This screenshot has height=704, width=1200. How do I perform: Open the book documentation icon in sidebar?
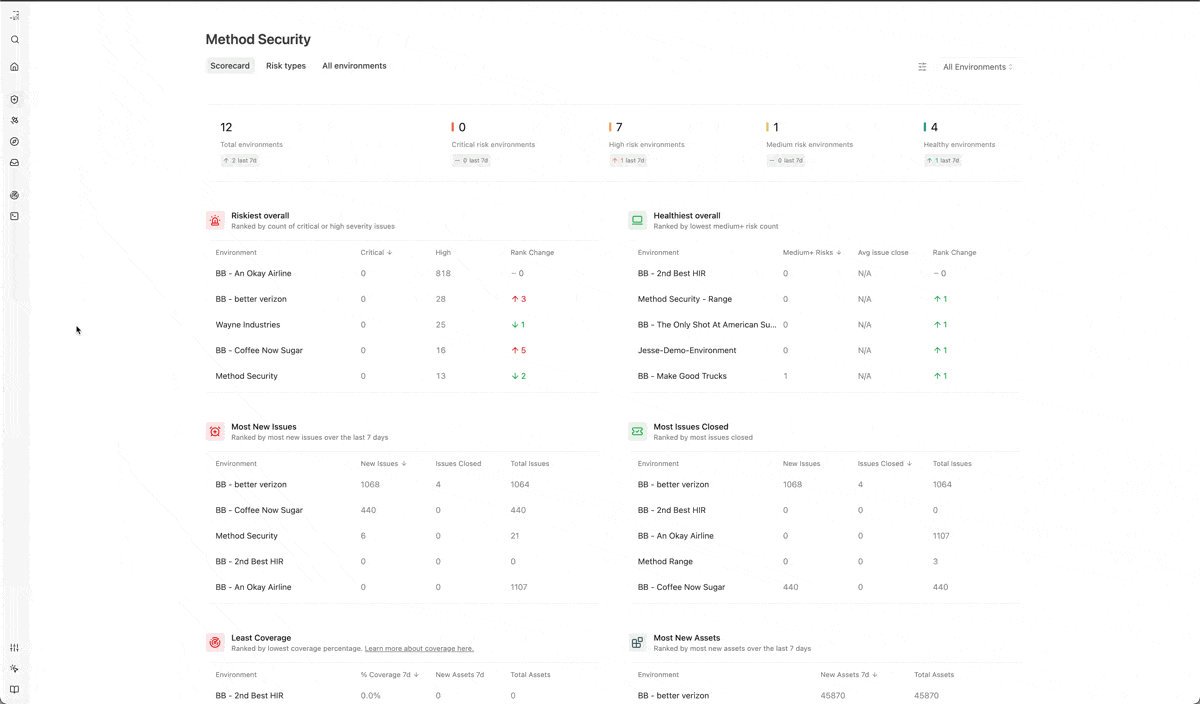15,689
